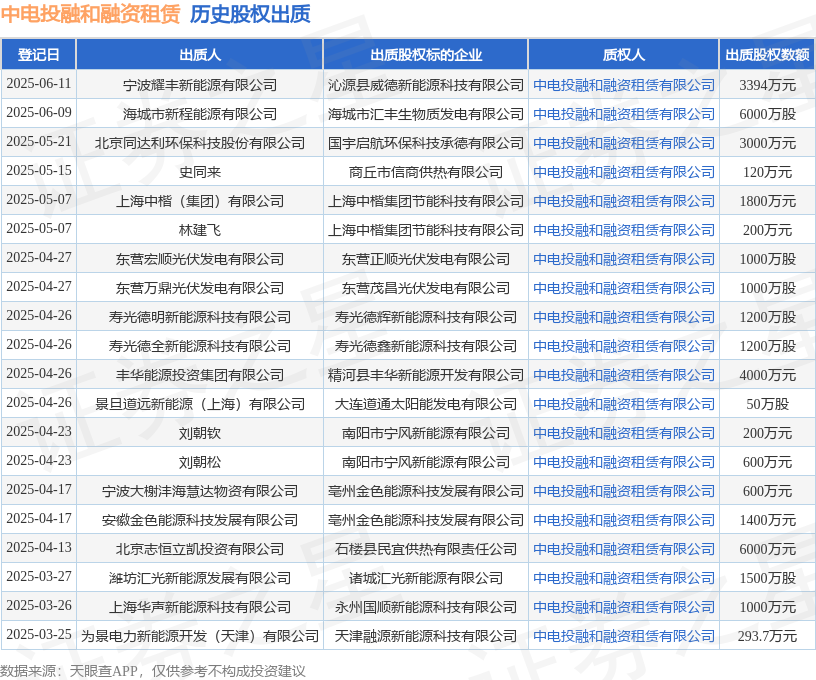Select pledgor 刘朝松
816x680 pixels.
[x=200, y=462]
